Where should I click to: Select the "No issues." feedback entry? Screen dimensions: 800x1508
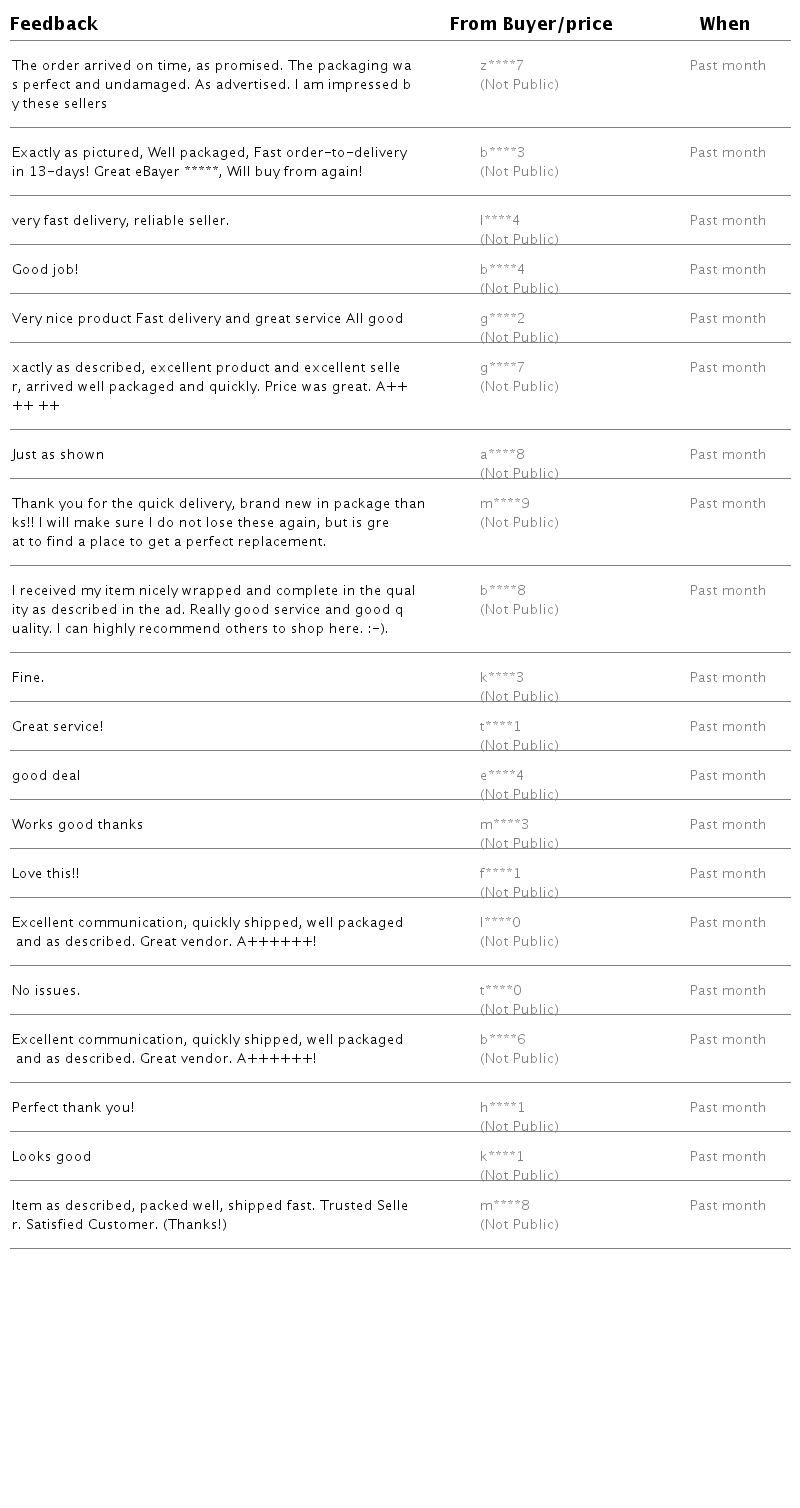click(x=46, y=991)
